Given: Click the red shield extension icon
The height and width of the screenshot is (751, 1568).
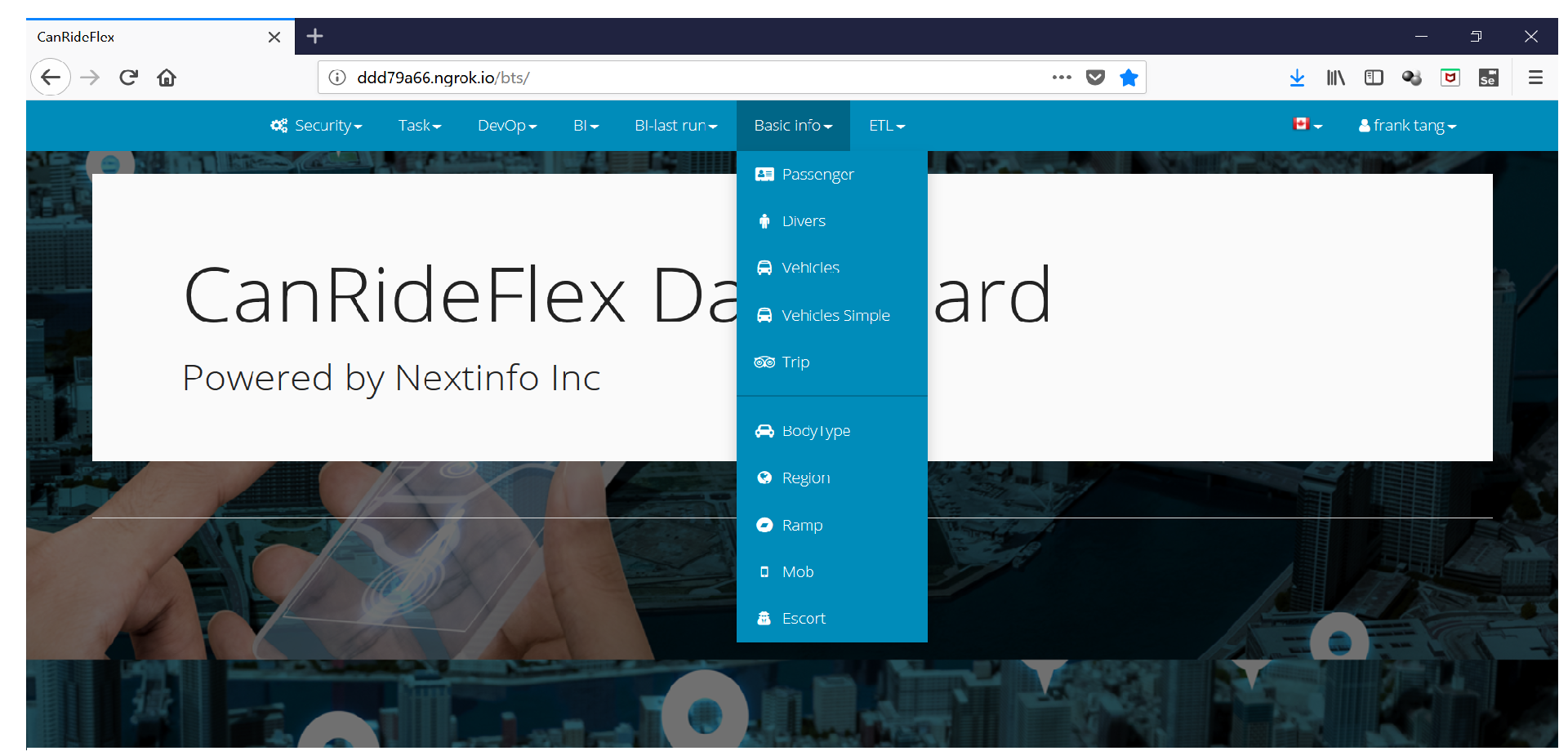Looking at the screenshot, I should (1450, 78).
